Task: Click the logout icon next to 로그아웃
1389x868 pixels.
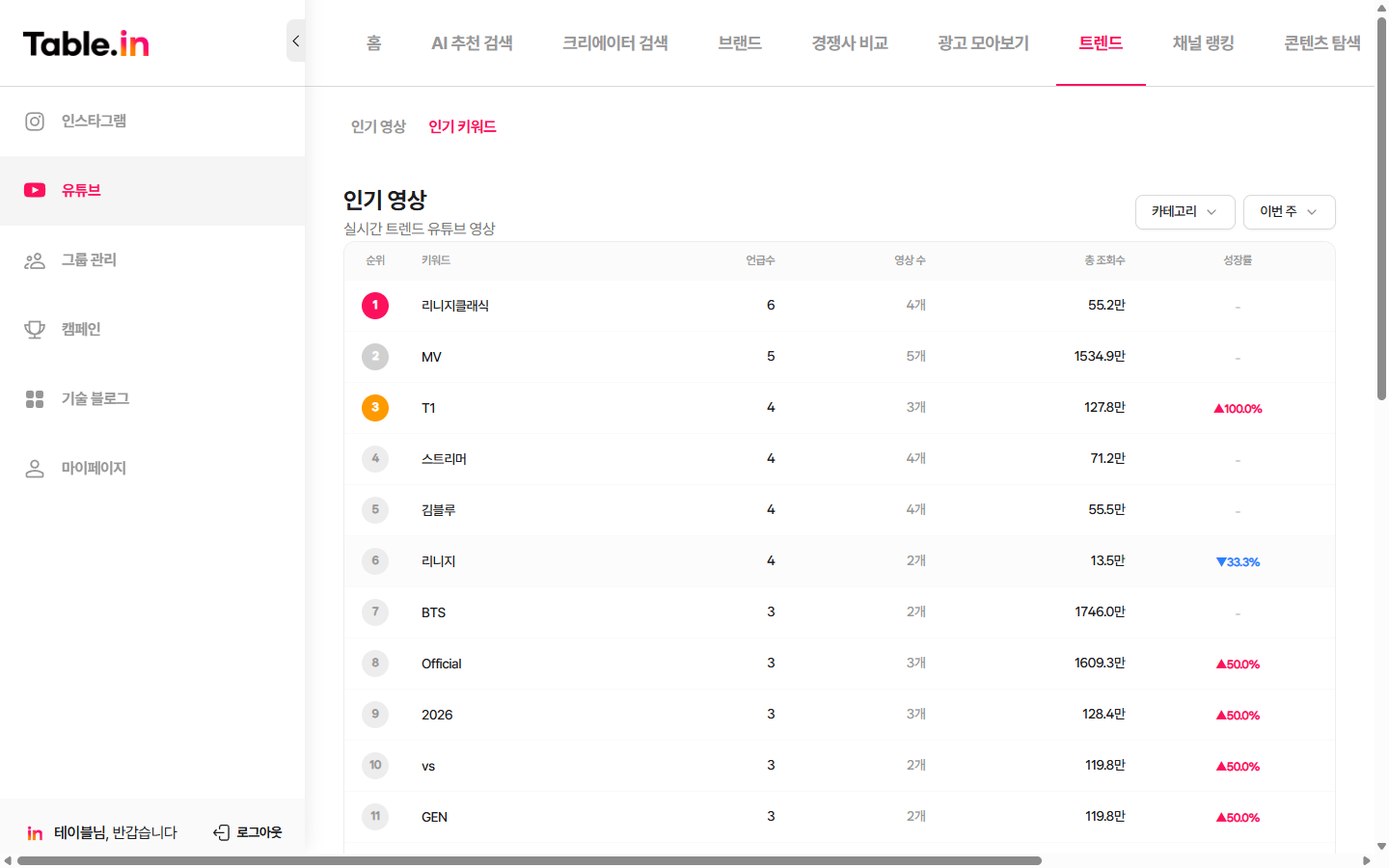Action: point(221,831)
